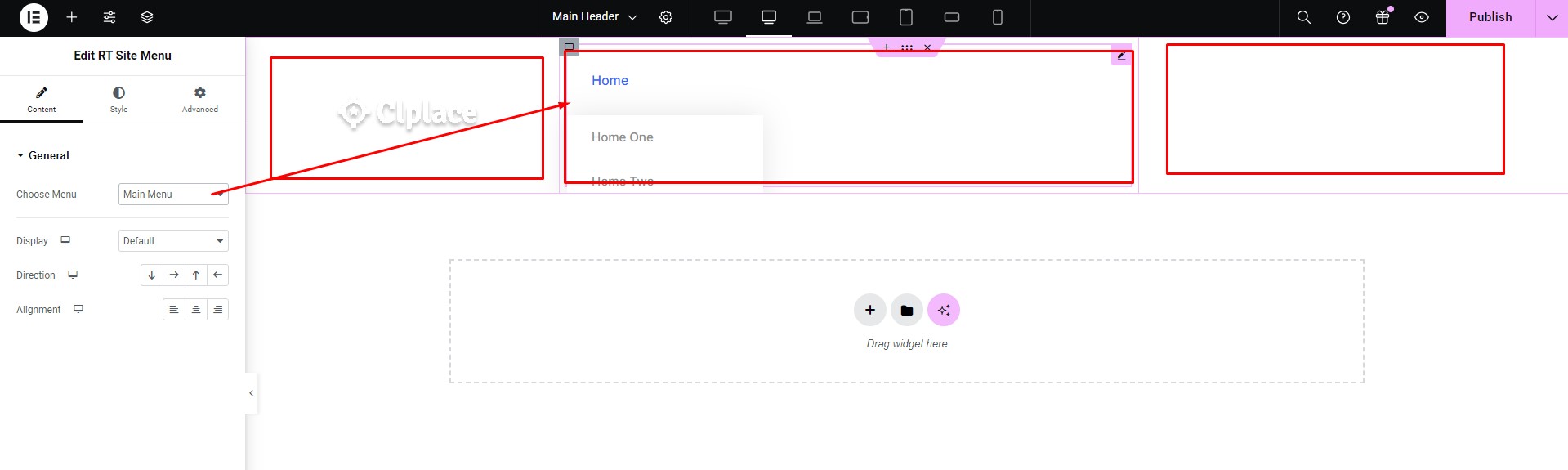
Task: Click the Add Element plus icon
Action: coord(72,17)
